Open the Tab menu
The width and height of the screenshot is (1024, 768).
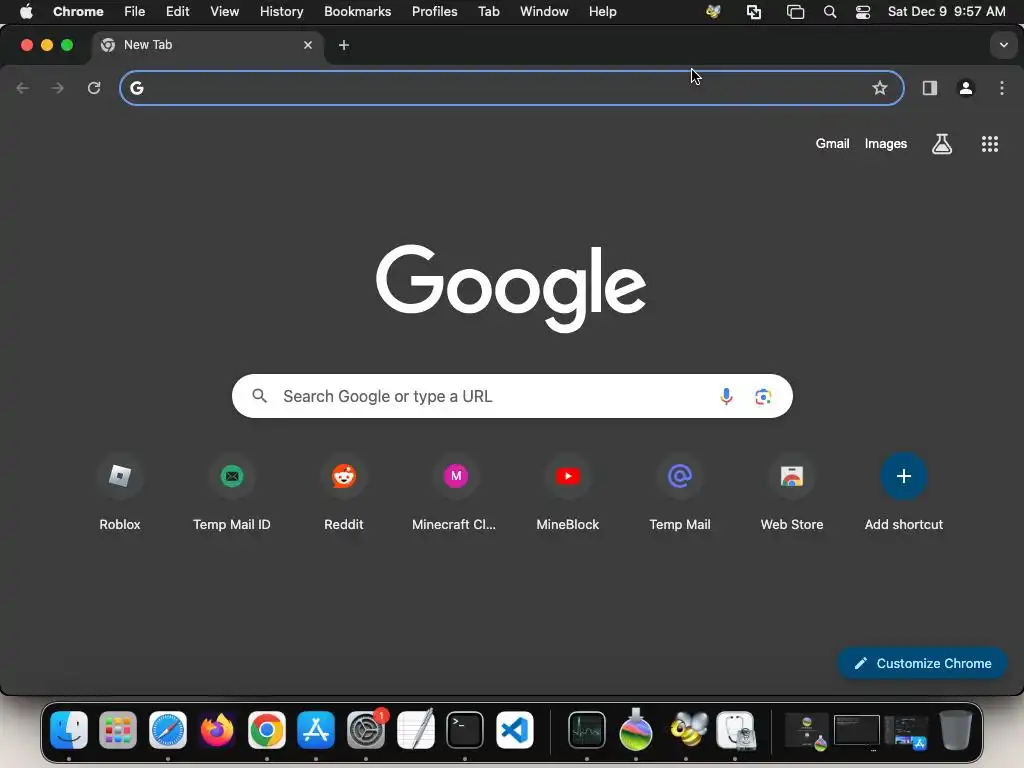[488, 12]
